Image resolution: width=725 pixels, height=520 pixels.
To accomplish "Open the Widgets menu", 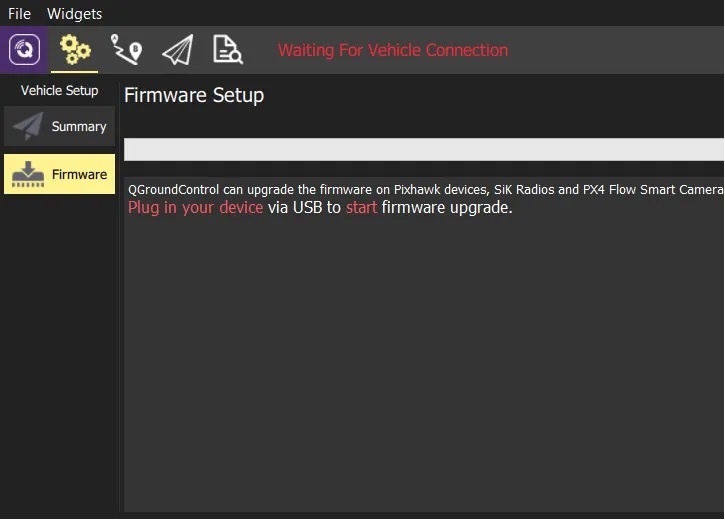I will click(74, 13).
